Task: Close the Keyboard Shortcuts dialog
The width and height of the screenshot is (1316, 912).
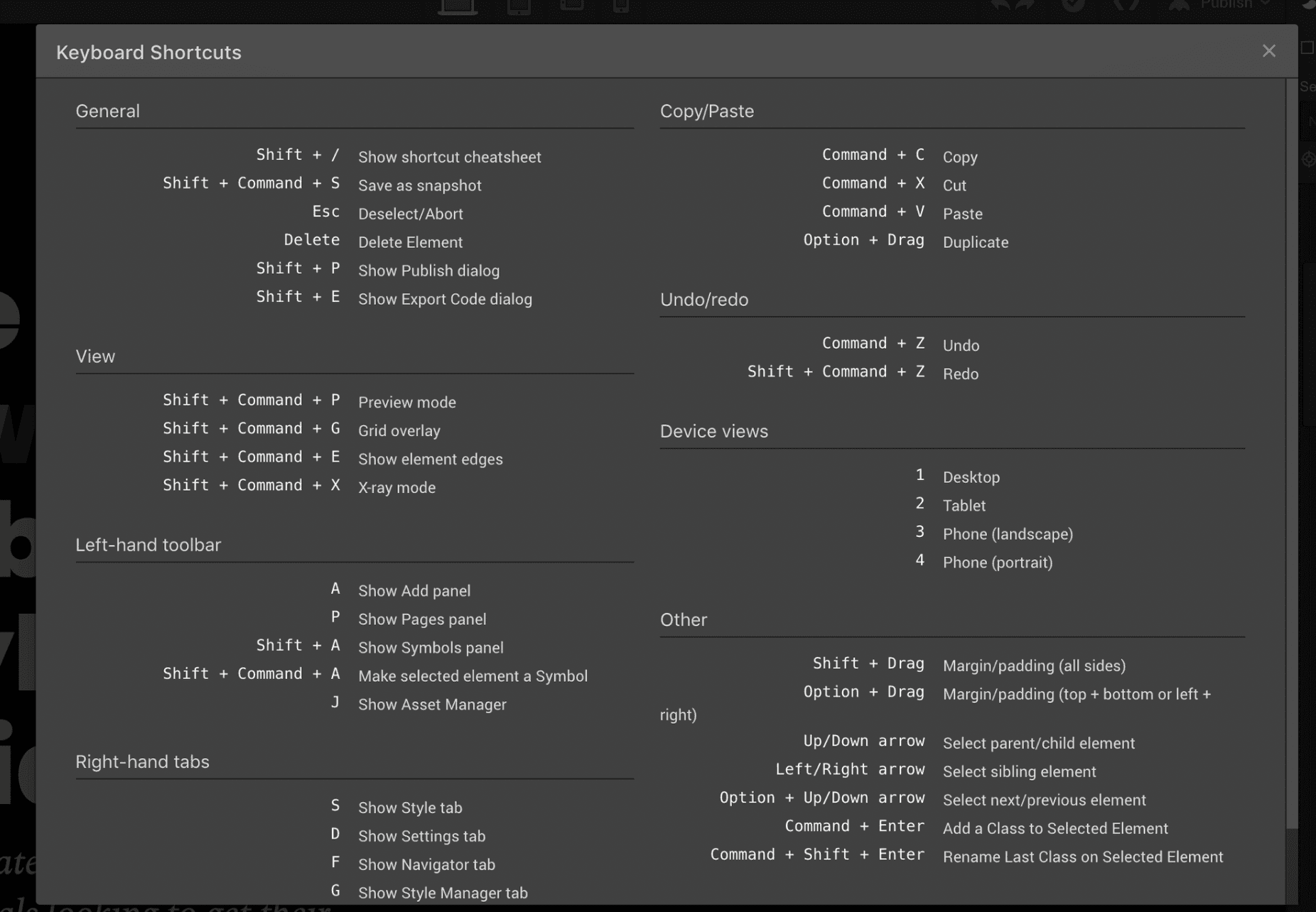Action: pyautogui.click(x=1268, y=51)
